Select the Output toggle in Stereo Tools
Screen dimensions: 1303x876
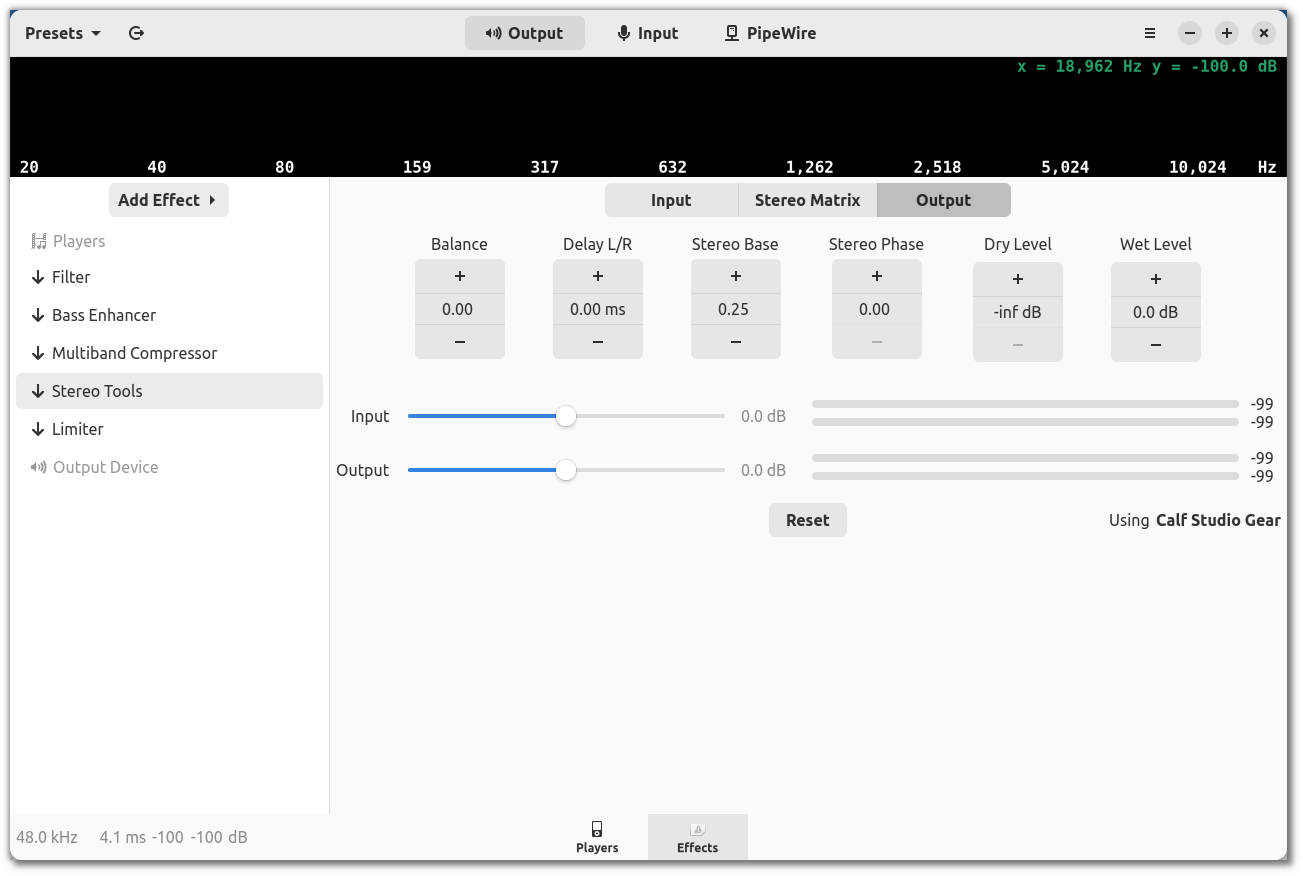tap(943, 200)
